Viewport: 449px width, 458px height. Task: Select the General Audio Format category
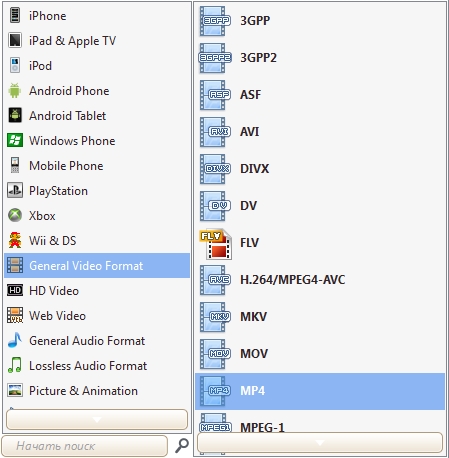point(97,341)
